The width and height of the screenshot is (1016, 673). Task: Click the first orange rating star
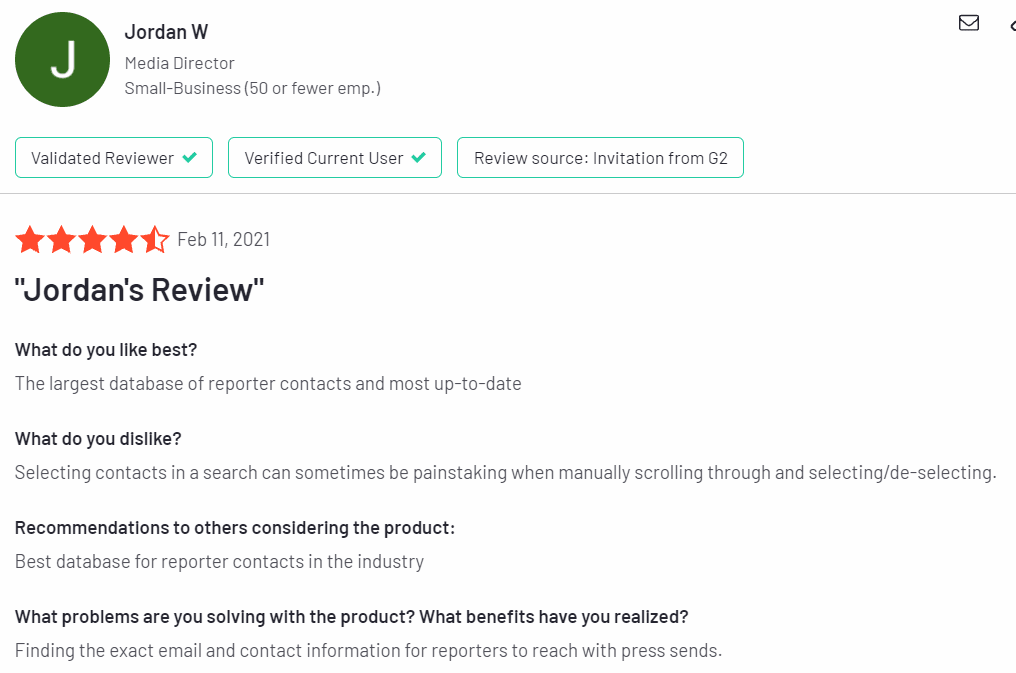click(x=30, y=240)
